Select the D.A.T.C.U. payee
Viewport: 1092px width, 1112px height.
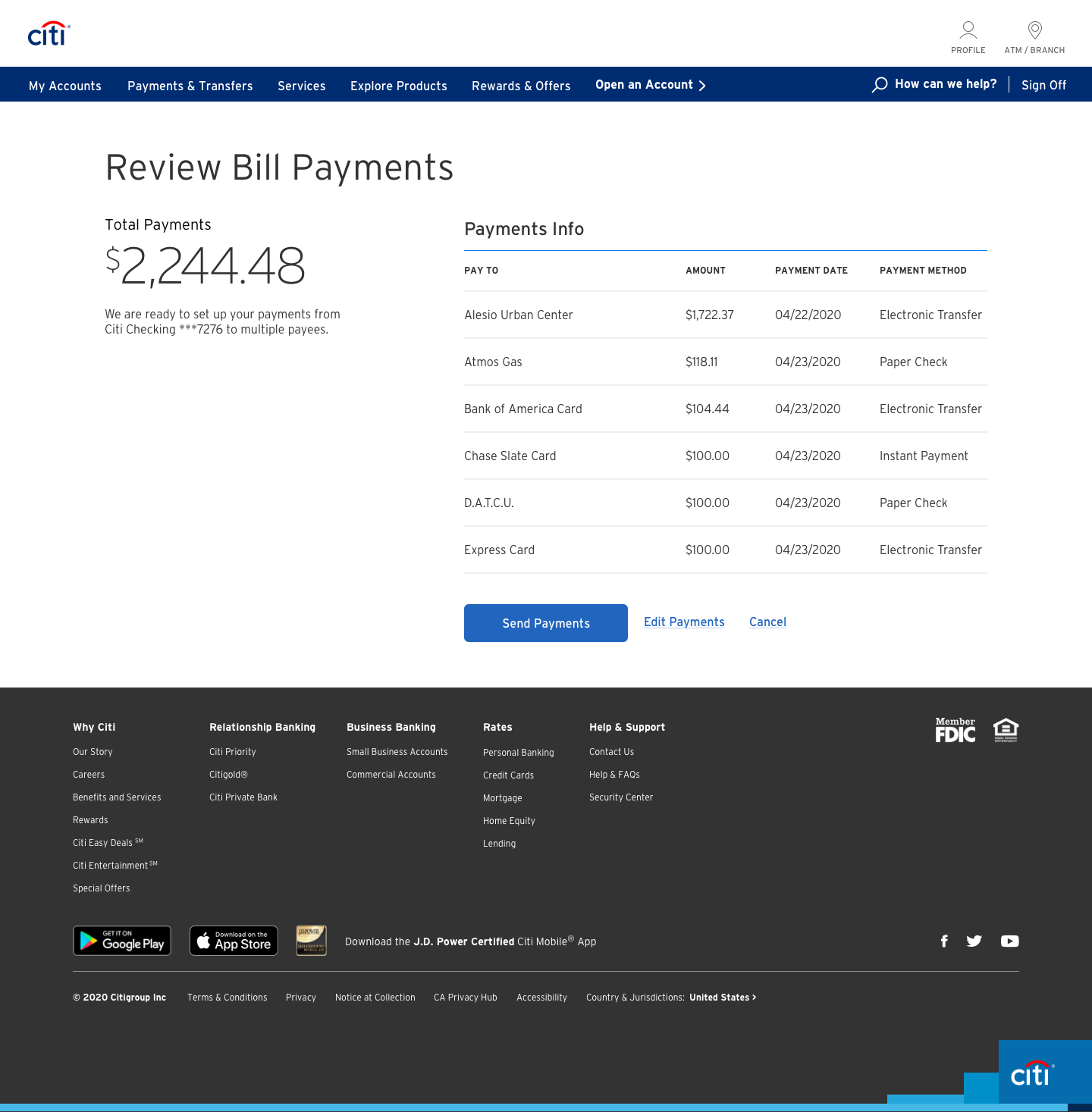[489, 503]
